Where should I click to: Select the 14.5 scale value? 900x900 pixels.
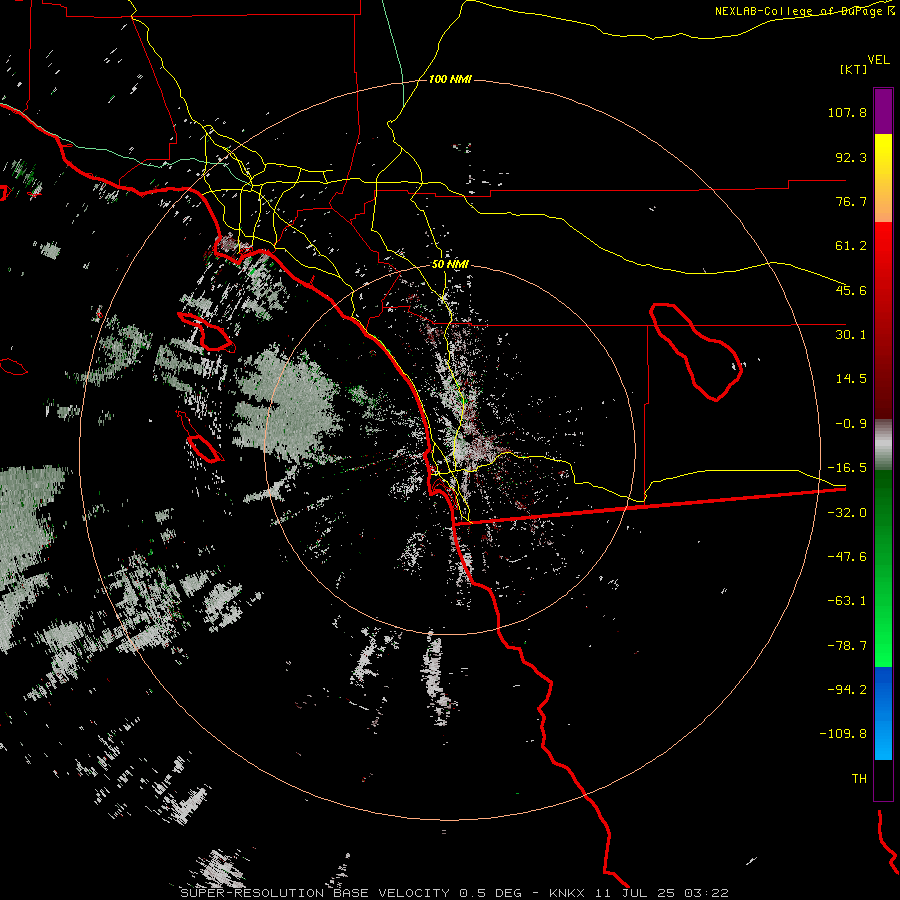tap(851, 379)
